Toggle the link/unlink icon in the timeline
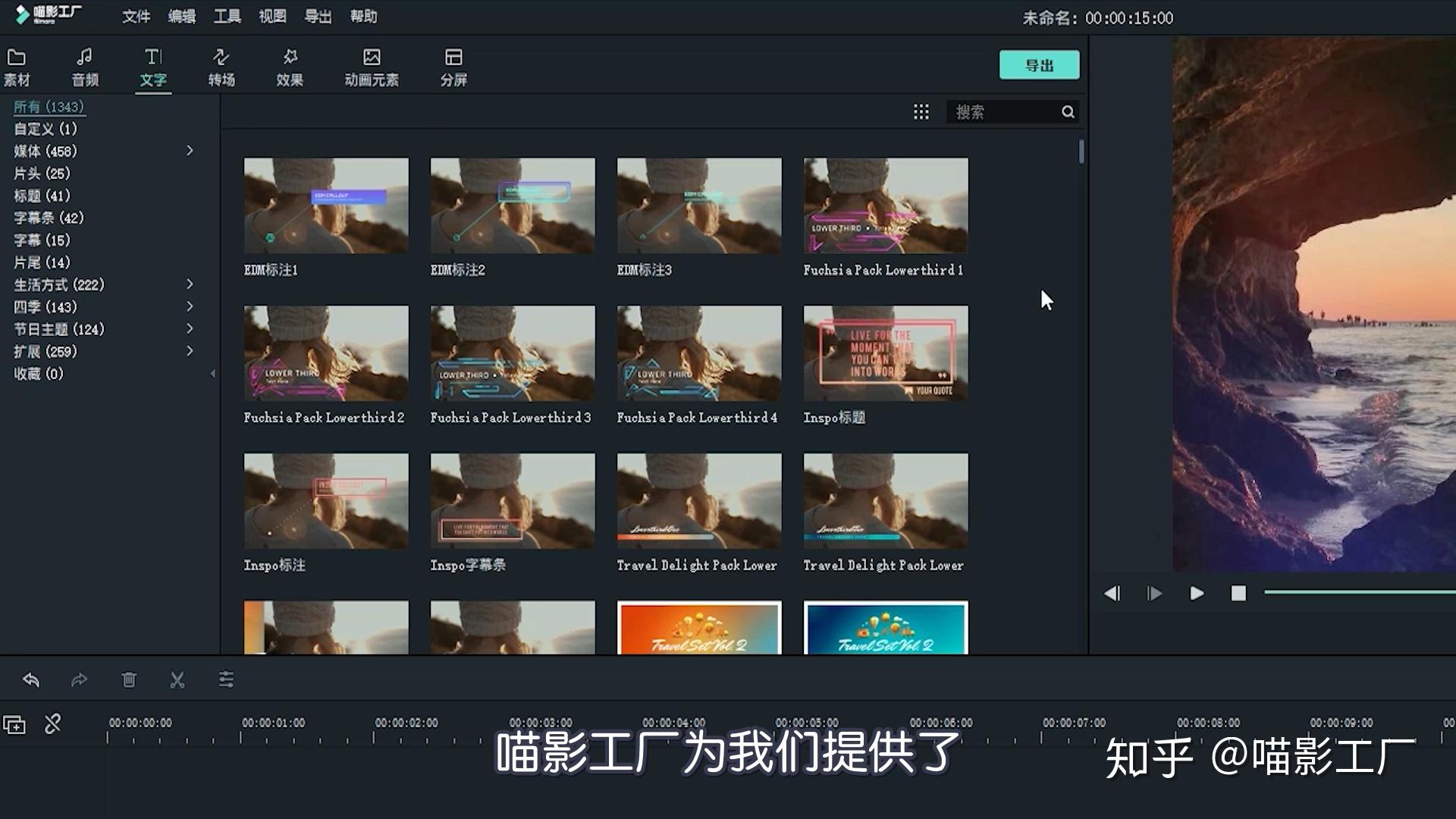This screenshot has width=1456, height=819. 52,724
